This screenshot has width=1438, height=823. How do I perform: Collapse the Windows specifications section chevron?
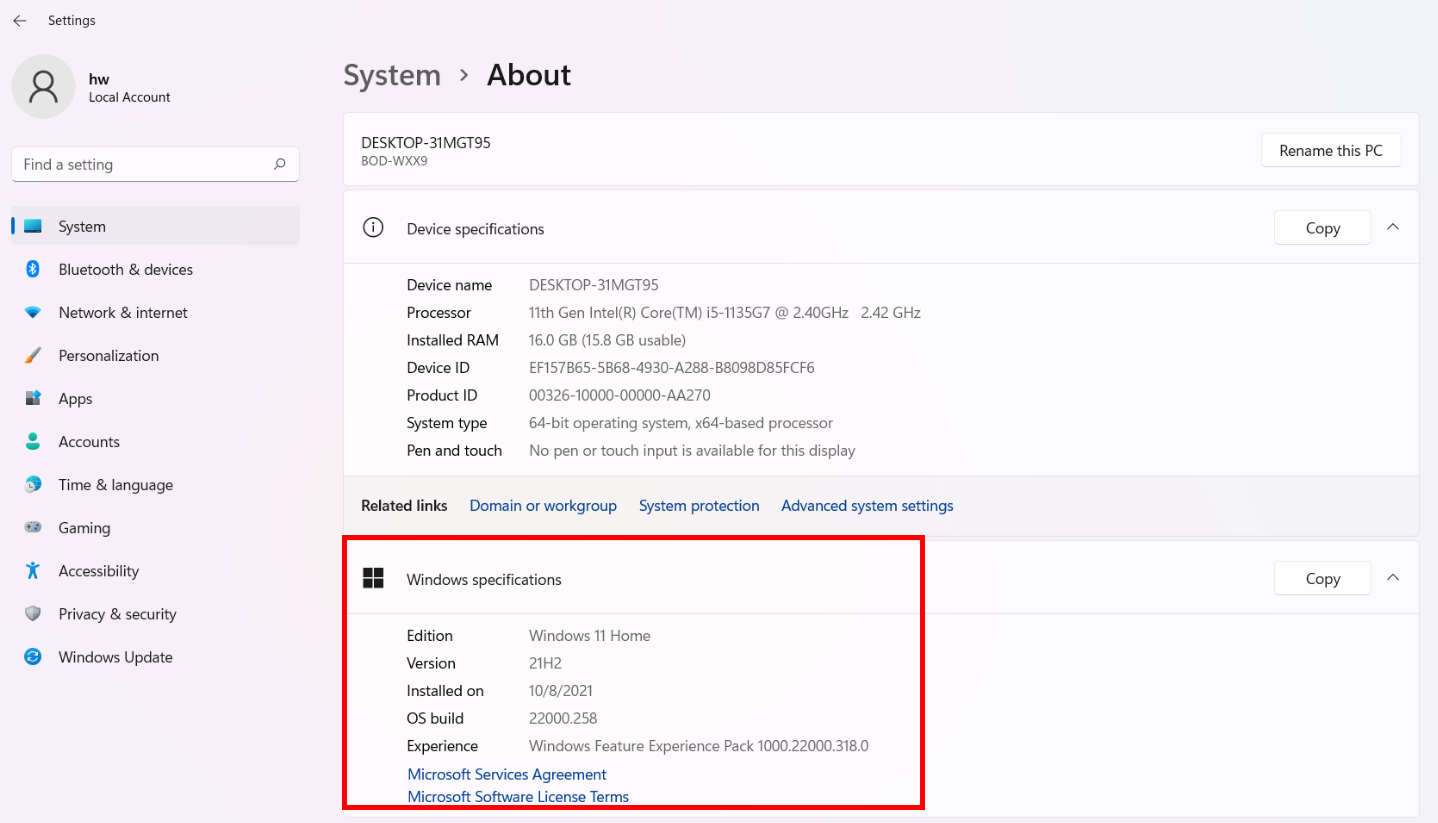coord(1392,578)
